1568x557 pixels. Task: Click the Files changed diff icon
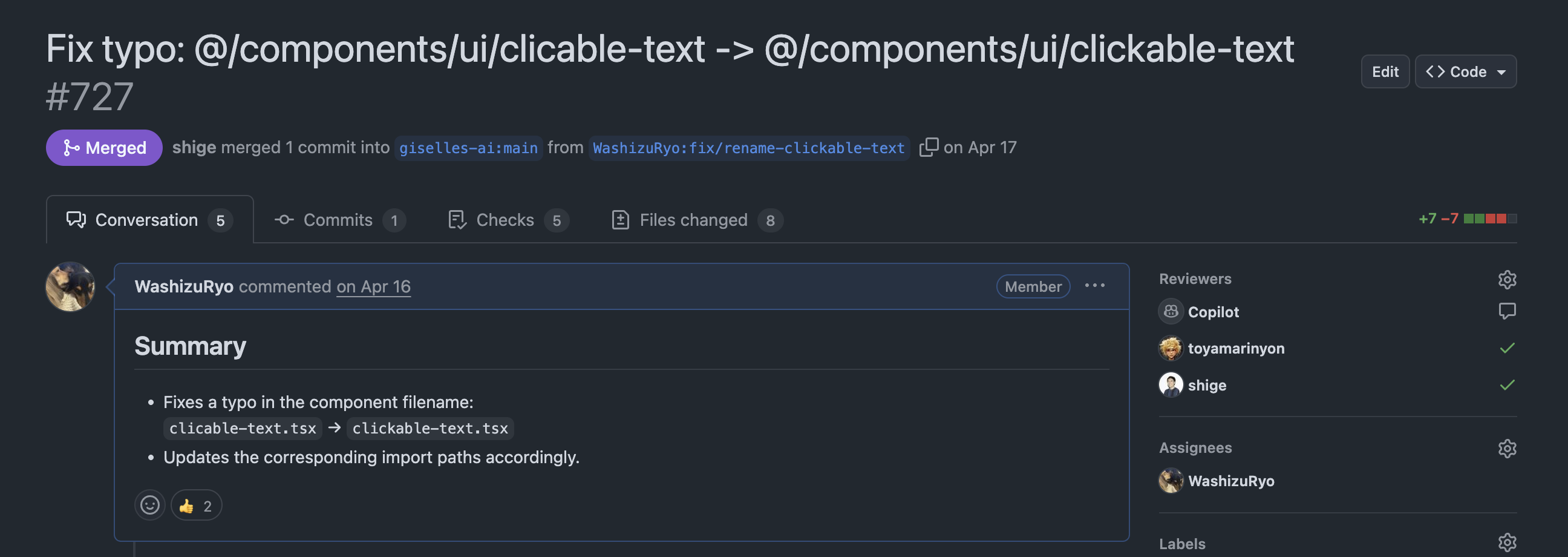[x=620, y=219]
